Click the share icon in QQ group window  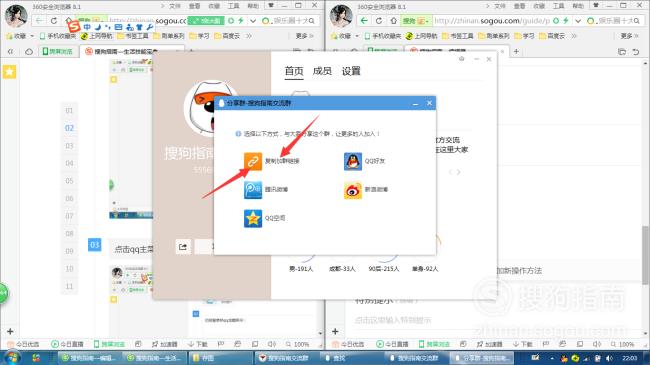pos(183,247)
